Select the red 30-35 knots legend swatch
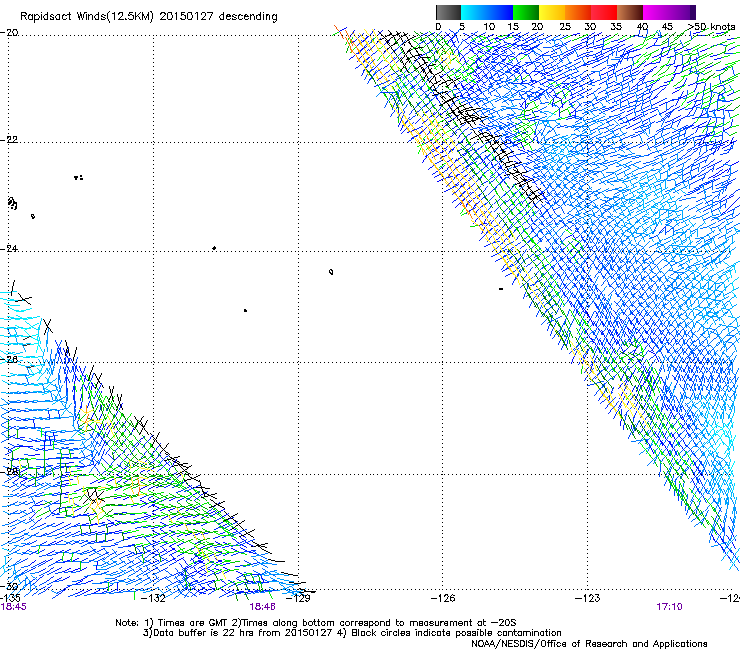The width and height of the screenshot is (740, 650). pos(604,12)
